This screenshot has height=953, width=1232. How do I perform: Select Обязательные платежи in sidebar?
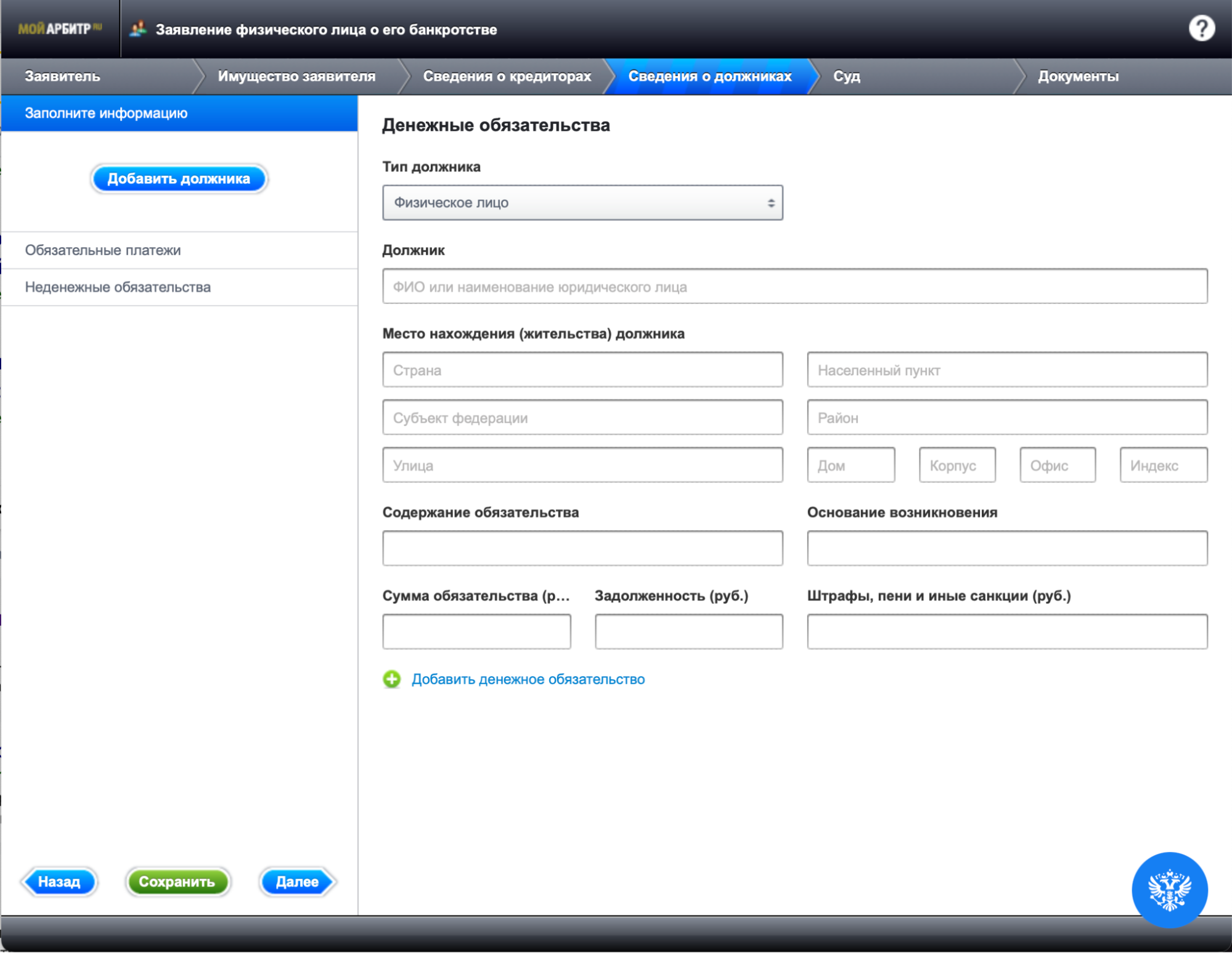(x=103, y=250)
